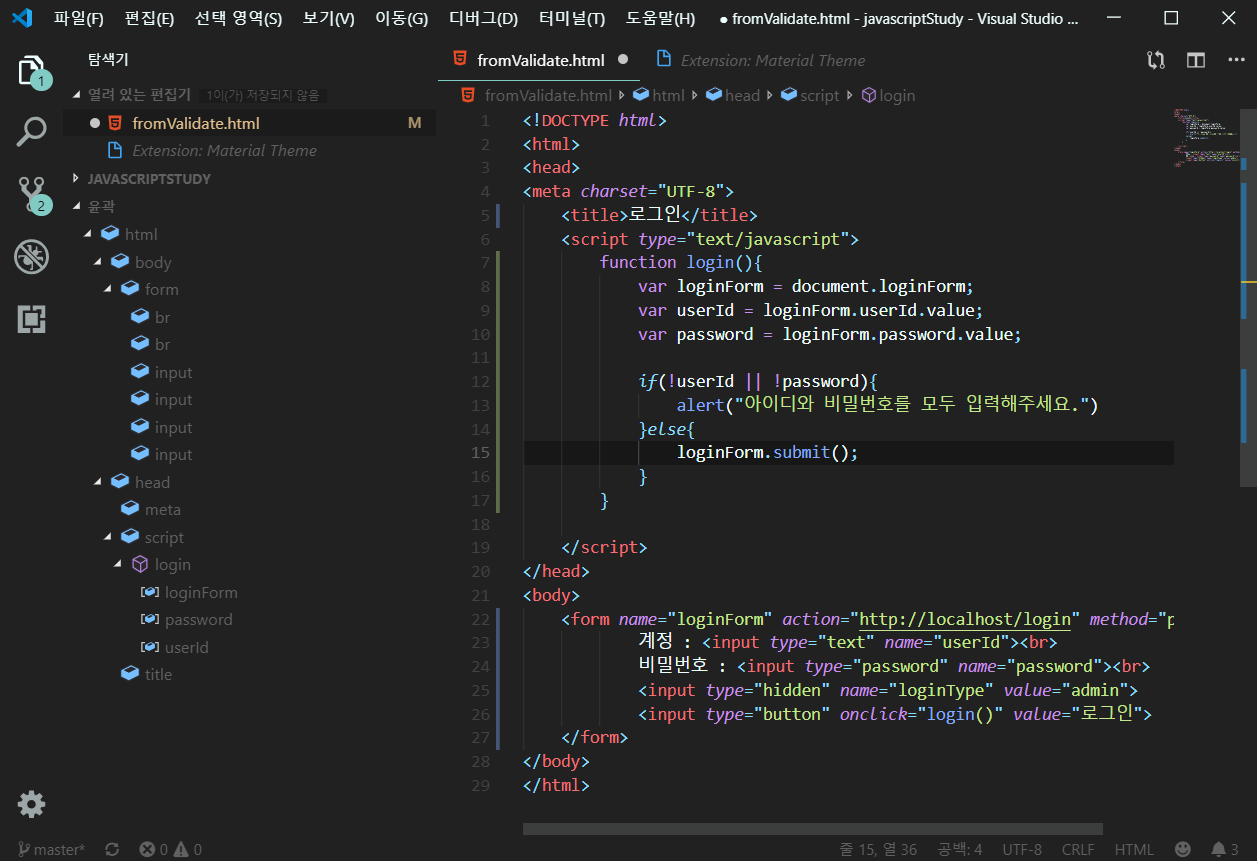Show notifications via bell icon
1257x861 pixels.
click(x=1225, y=850)
